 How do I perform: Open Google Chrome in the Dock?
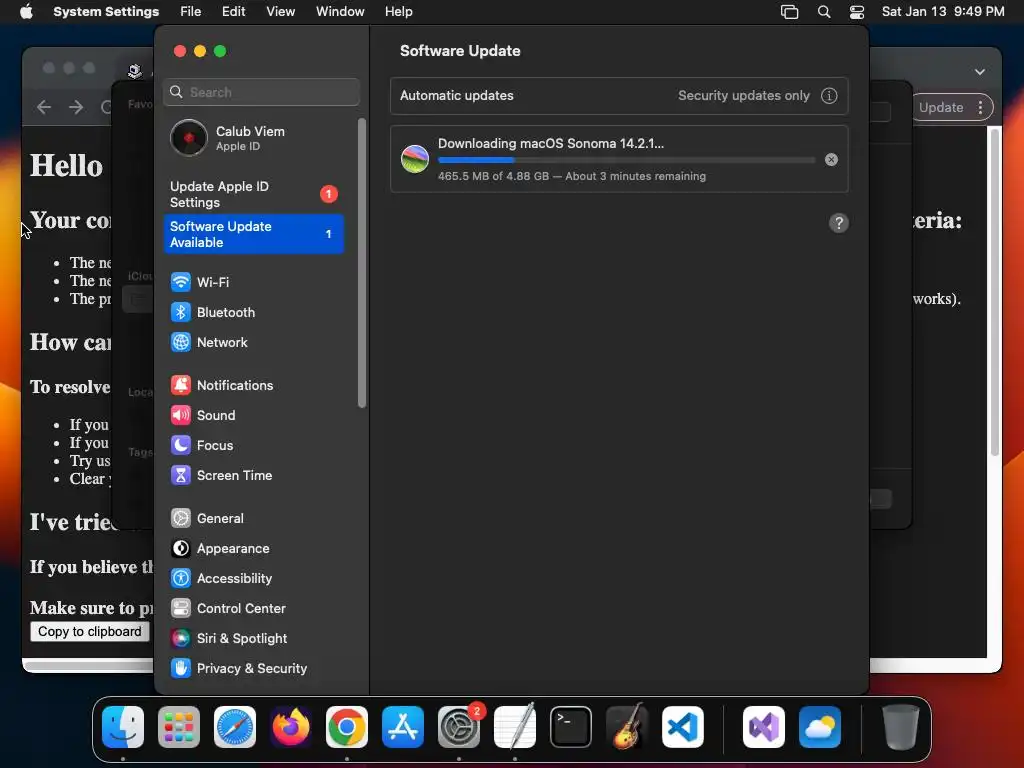347,727
